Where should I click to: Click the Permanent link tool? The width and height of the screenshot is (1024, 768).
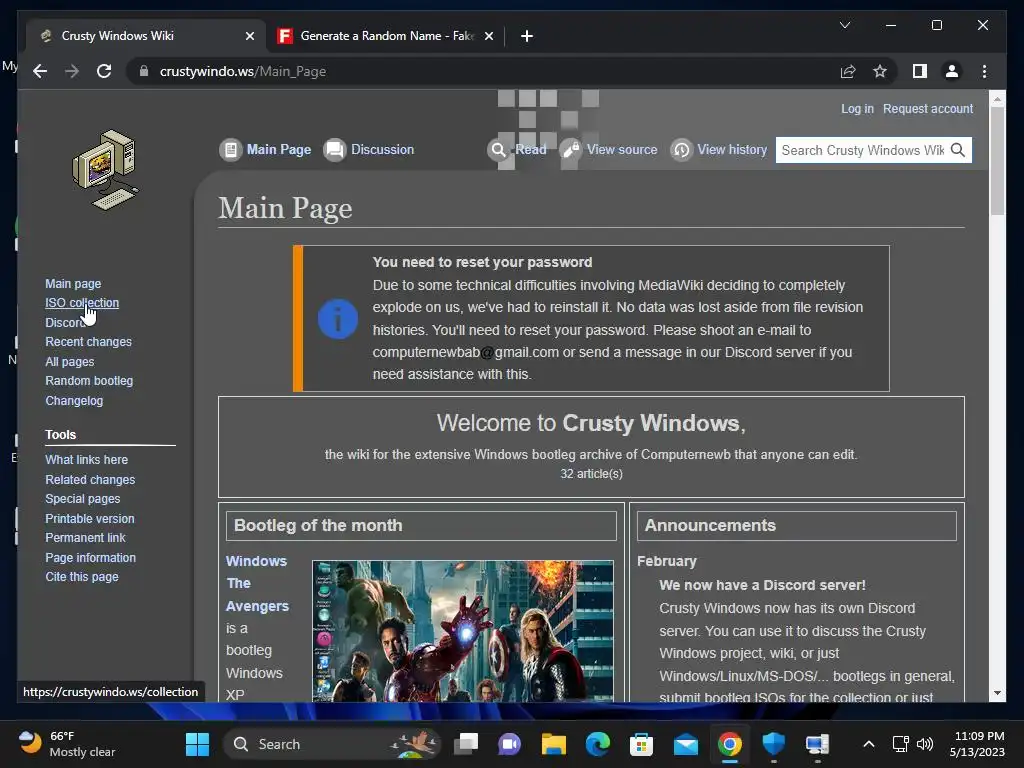point(86,537)
